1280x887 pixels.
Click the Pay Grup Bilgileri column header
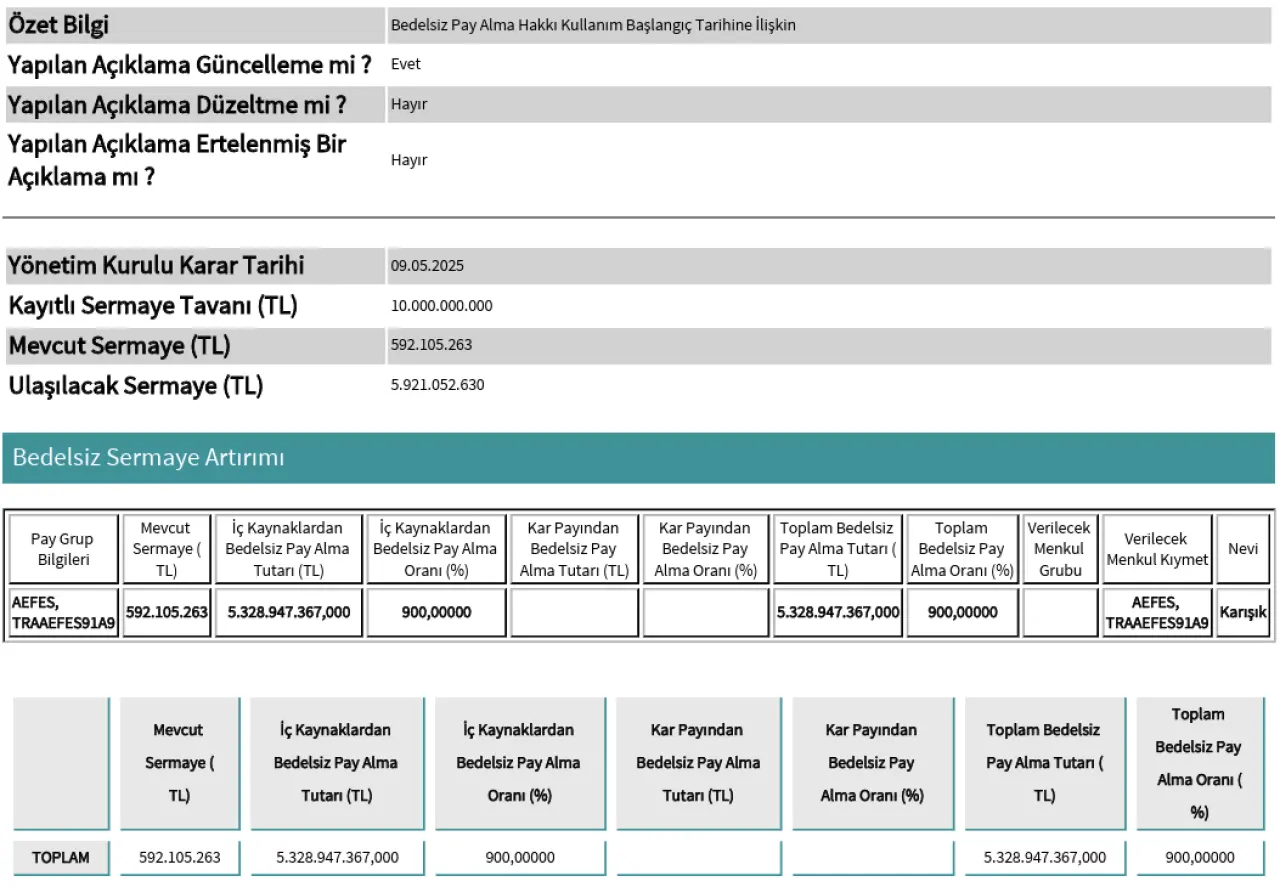pos(63,549)
